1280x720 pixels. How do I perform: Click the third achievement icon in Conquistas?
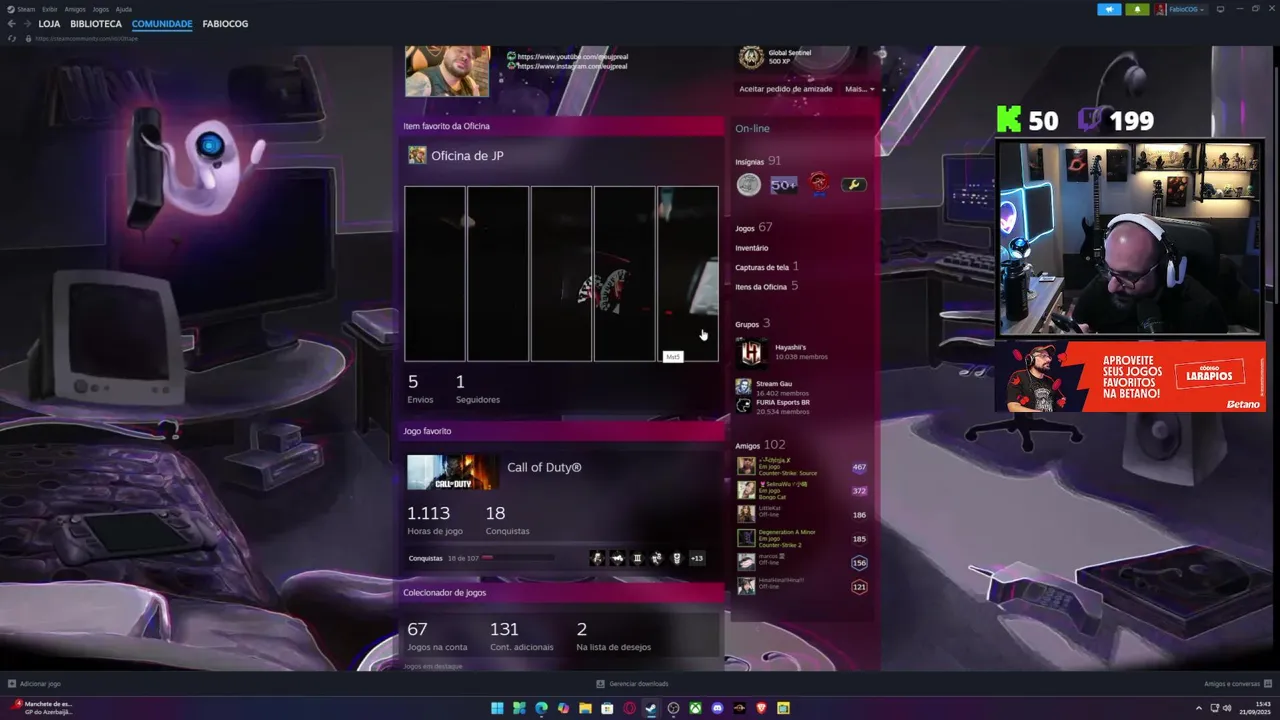(637, 558)
